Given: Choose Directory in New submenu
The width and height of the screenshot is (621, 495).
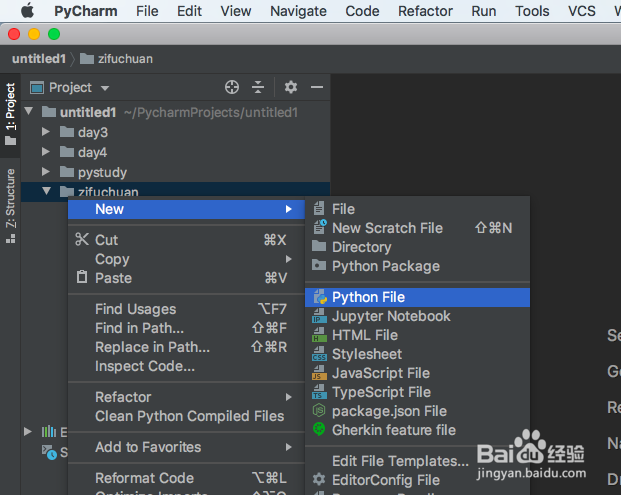Looking at the screenshot, I should click(x=417, y=247).
